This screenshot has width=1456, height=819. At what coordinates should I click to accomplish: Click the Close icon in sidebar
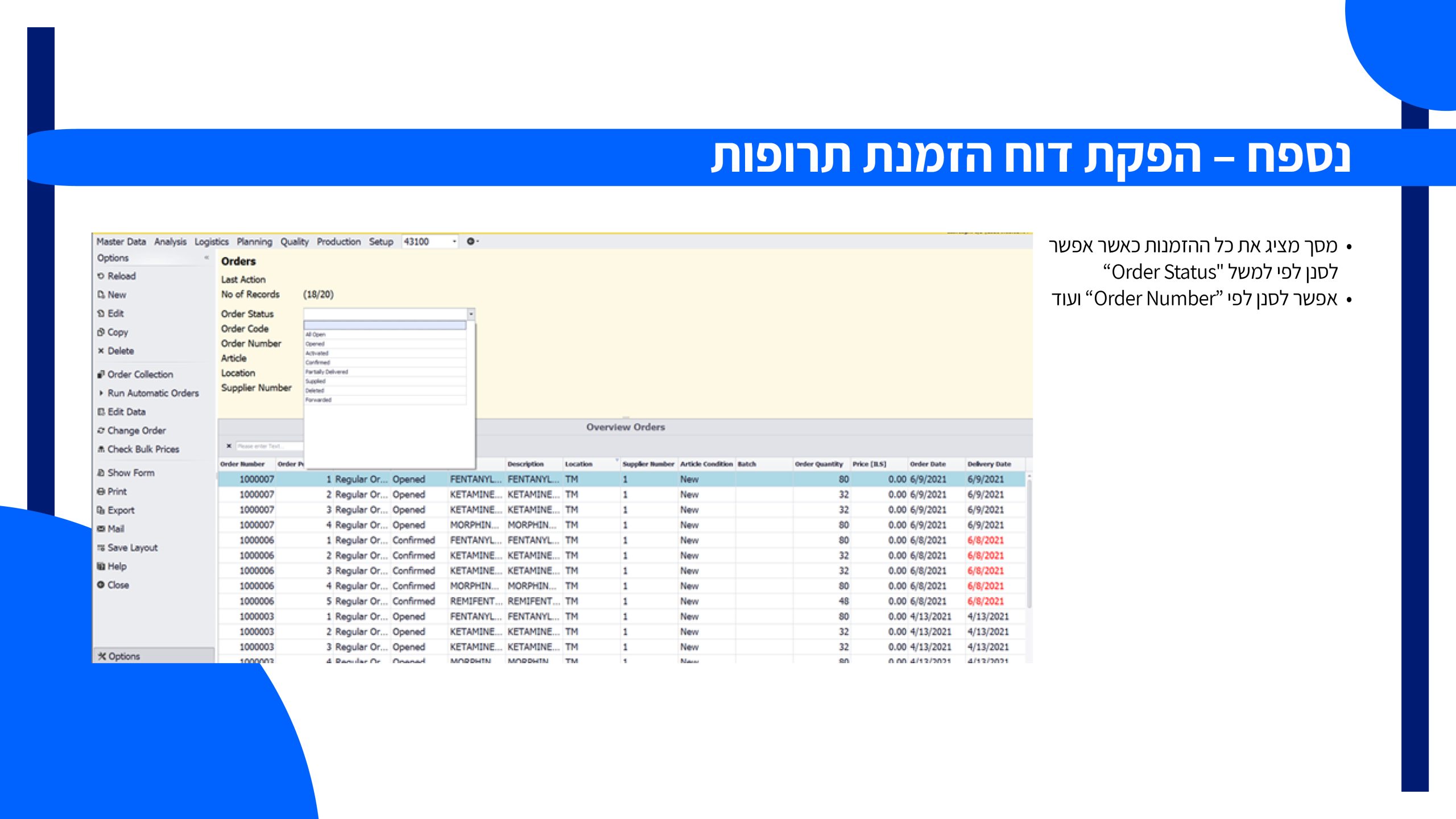101,585
